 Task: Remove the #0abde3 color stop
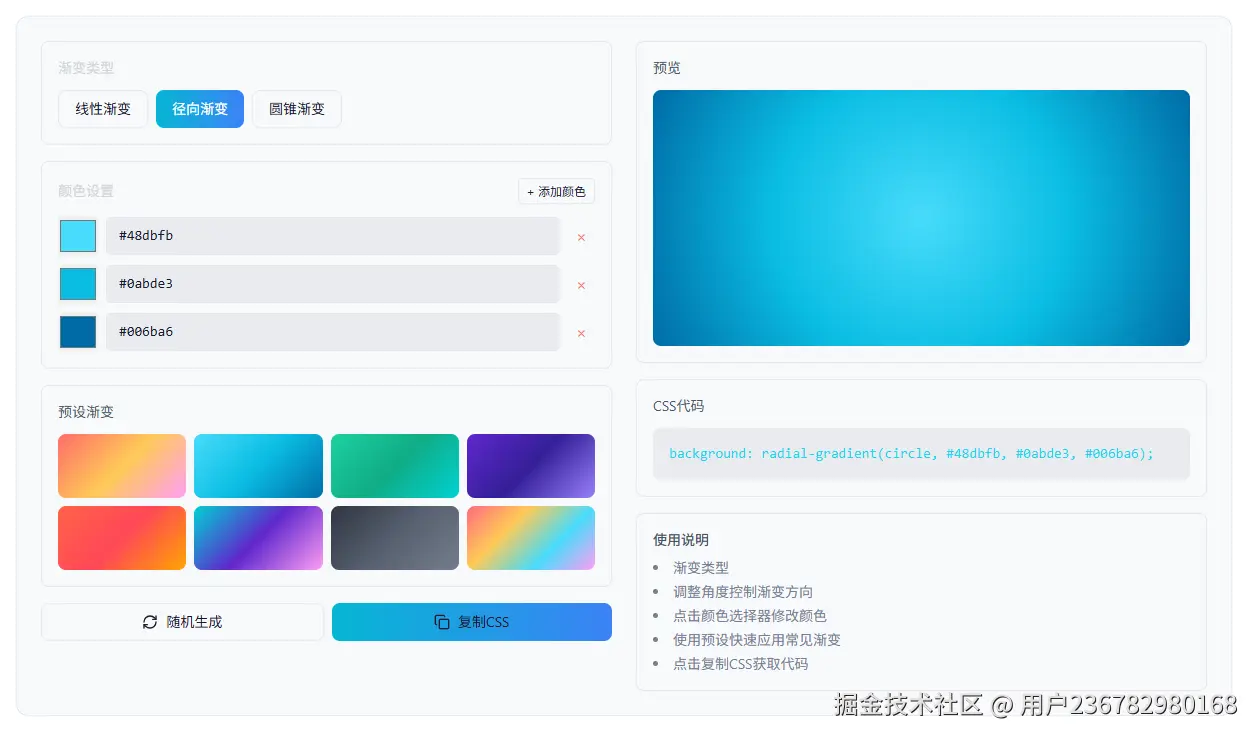click(581, 285)
